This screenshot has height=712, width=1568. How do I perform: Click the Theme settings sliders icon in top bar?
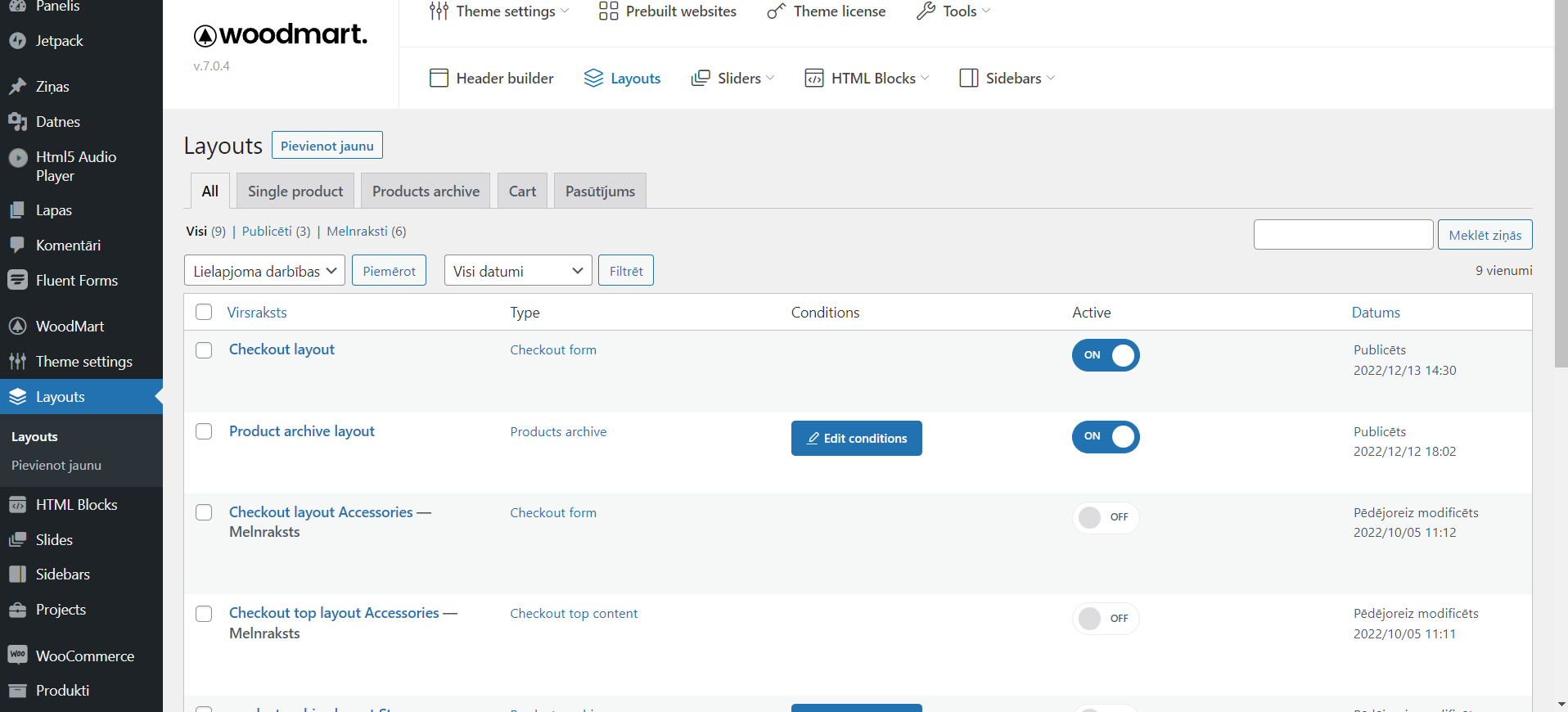tap(439, 11)
